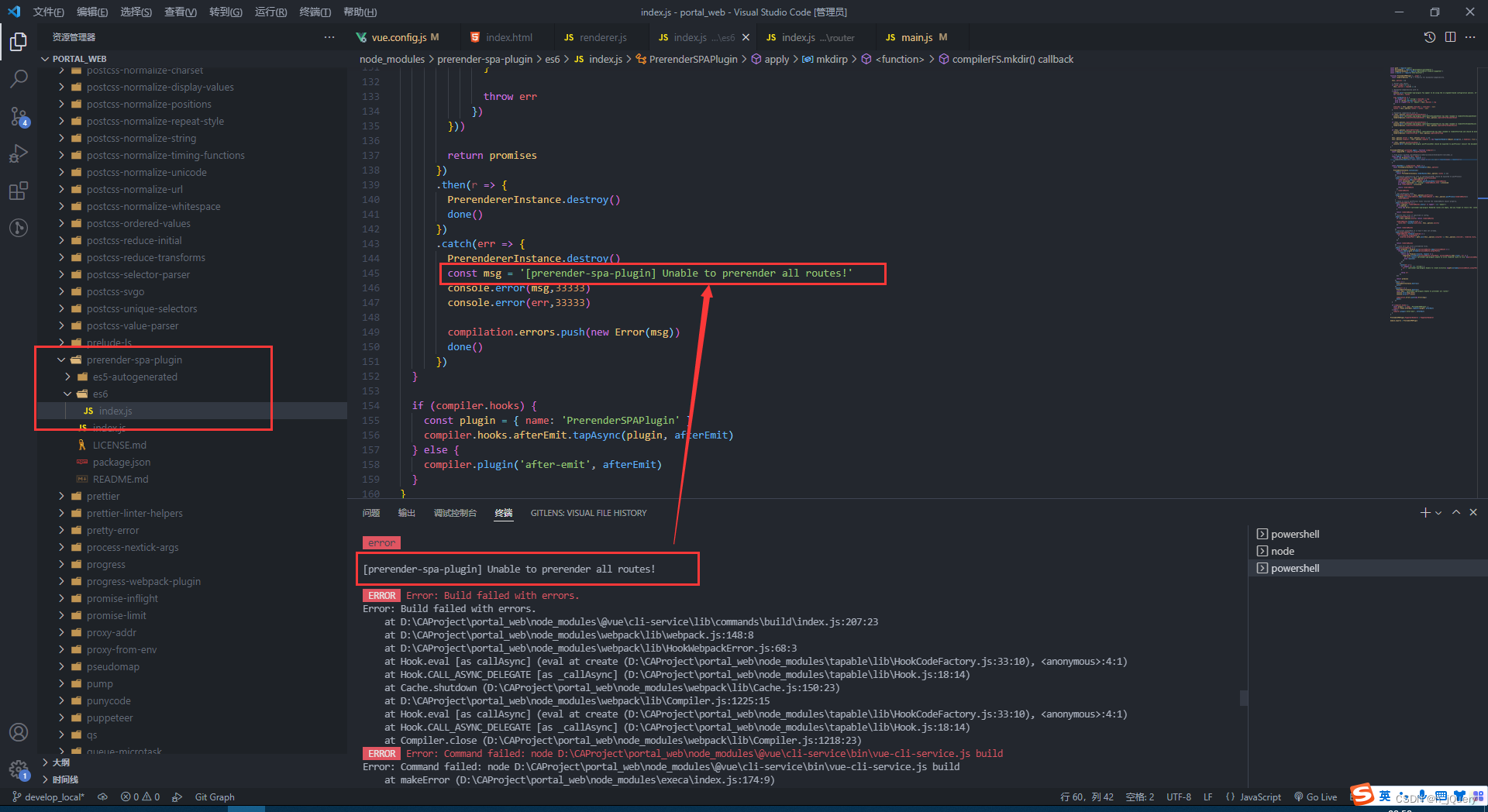
Task: Click the Sogou input method tray icon
Action: tap(1362, 794)
